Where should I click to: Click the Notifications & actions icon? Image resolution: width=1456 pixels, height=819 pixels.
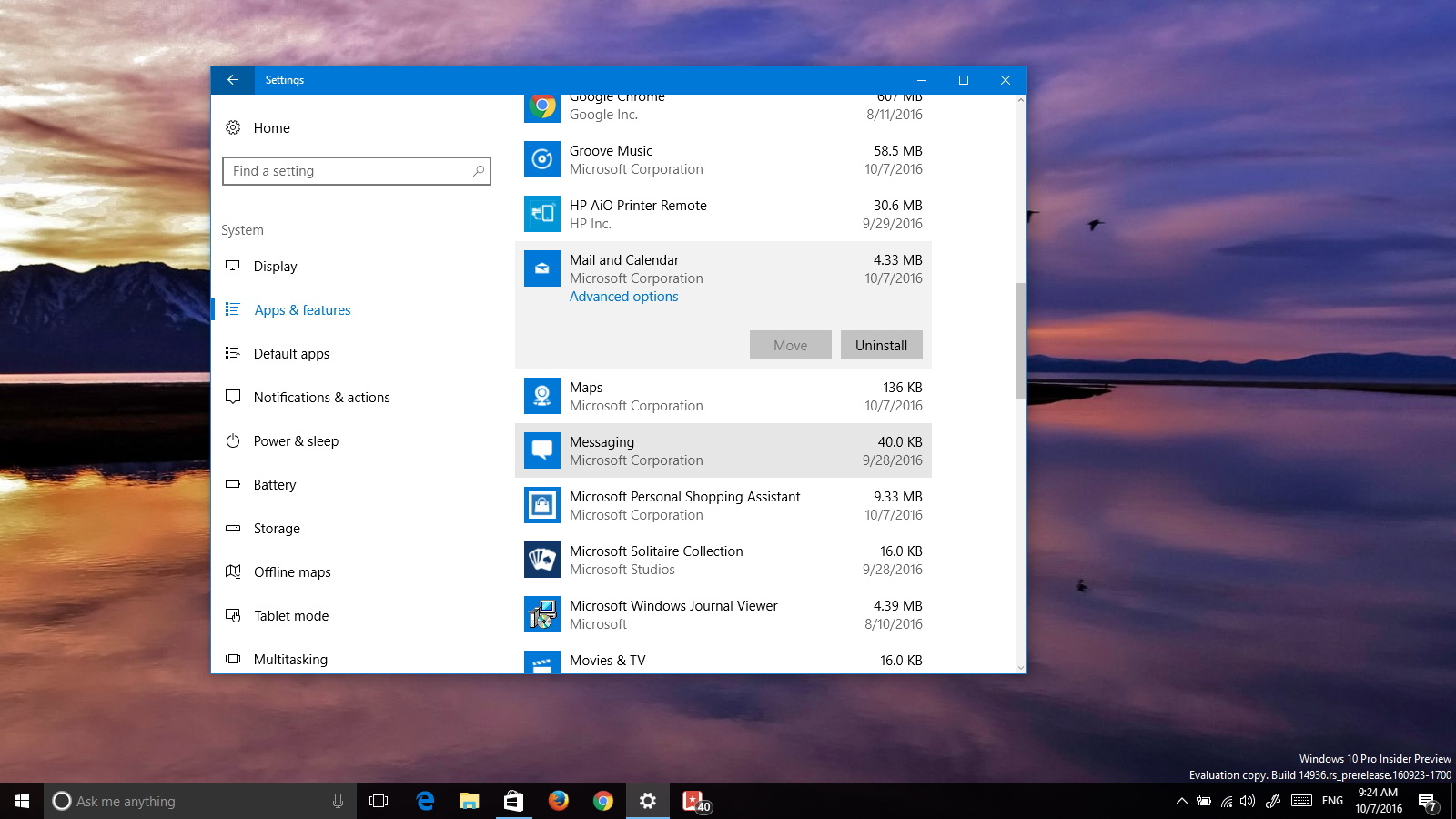coord(233,397)
